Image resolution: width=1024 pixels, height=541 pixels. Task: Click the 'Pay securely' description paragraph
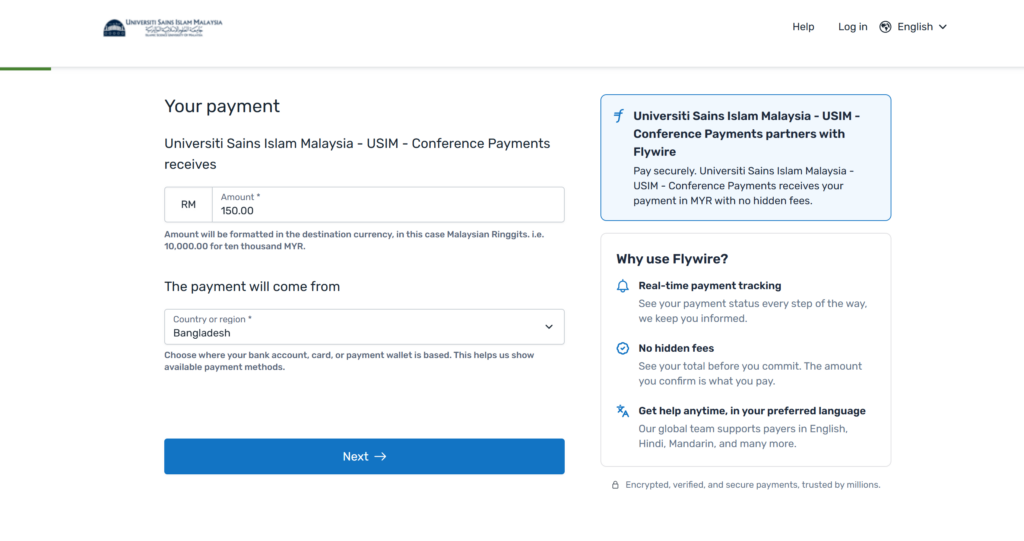(x=743, y=186)
